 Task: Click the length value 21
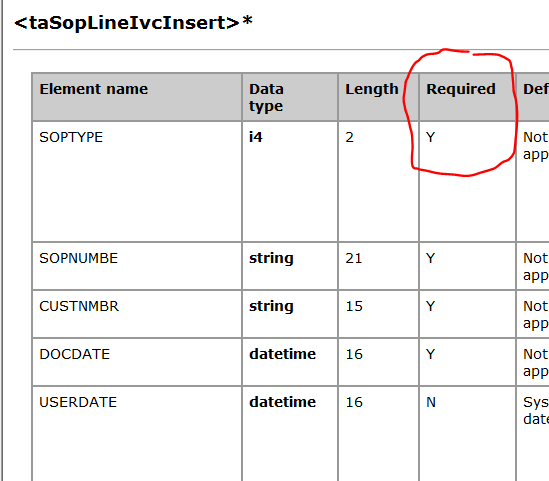click(x=354, y=258)
